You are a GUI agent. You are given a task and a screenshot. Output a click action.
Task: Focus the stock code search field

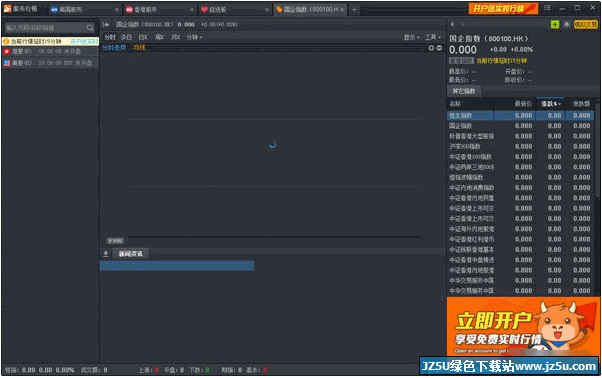pyautogui.click(x=45, y=28)
